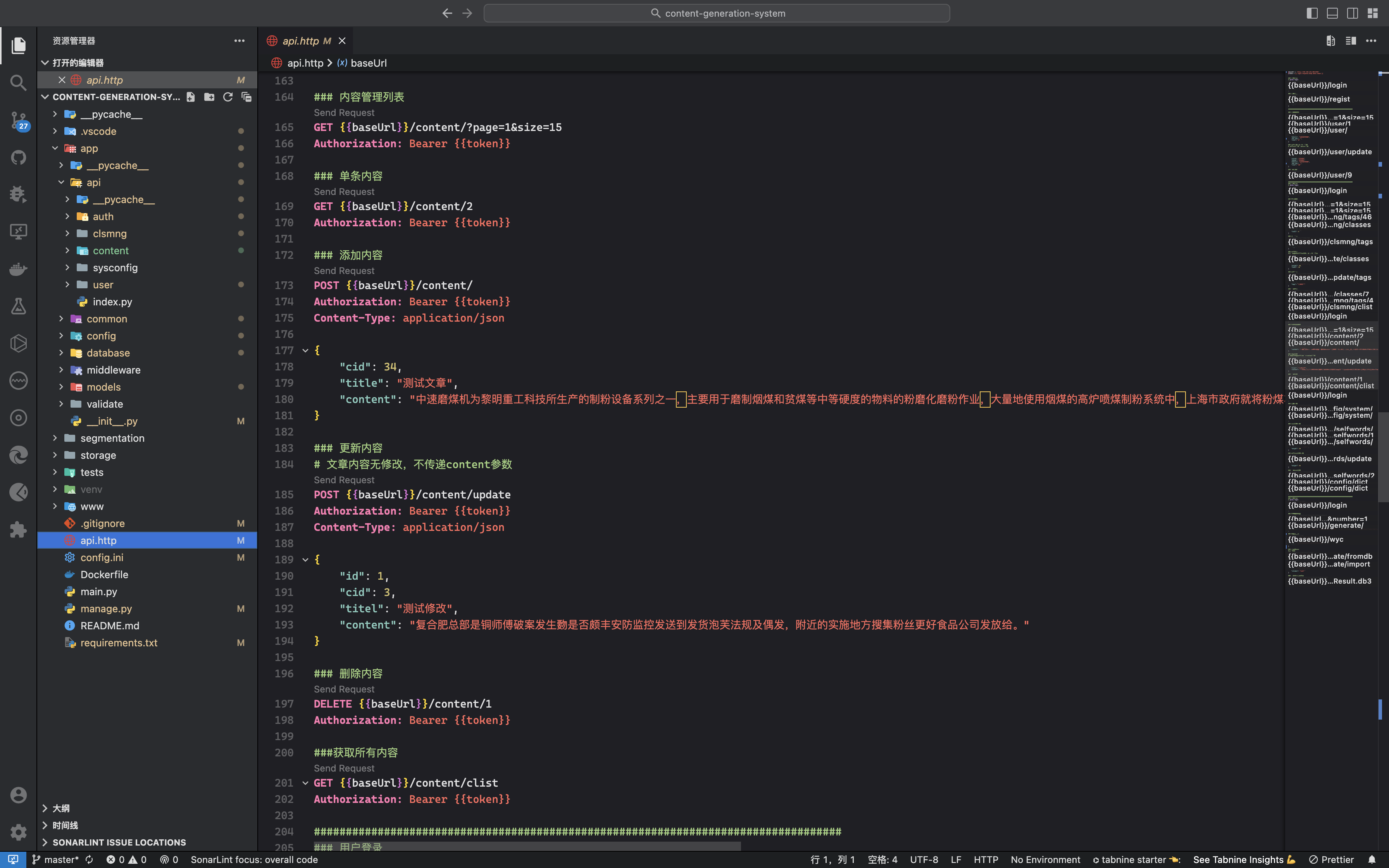Fold the JSON block at line 177
Viewport: 1389px width, 868px height.
305,350
